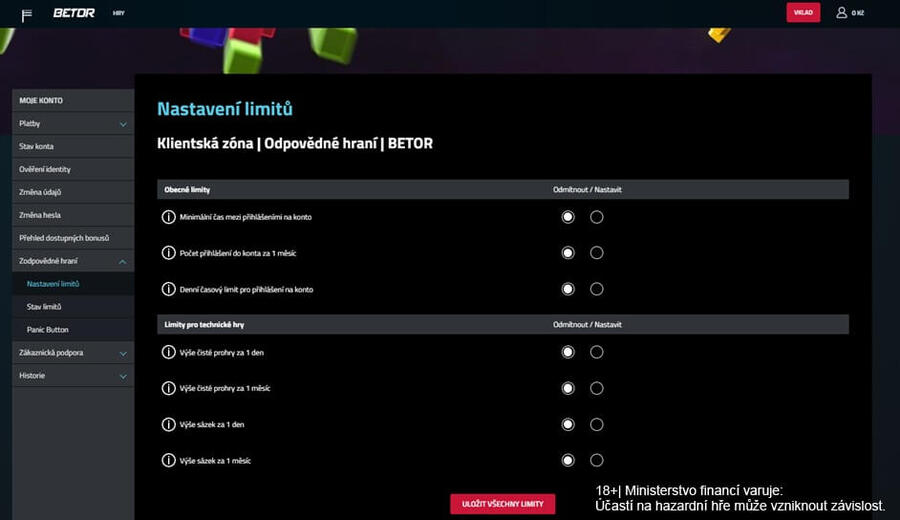Open HRY link in top bar
Screen dimensions: 900x520
(119, 13)
